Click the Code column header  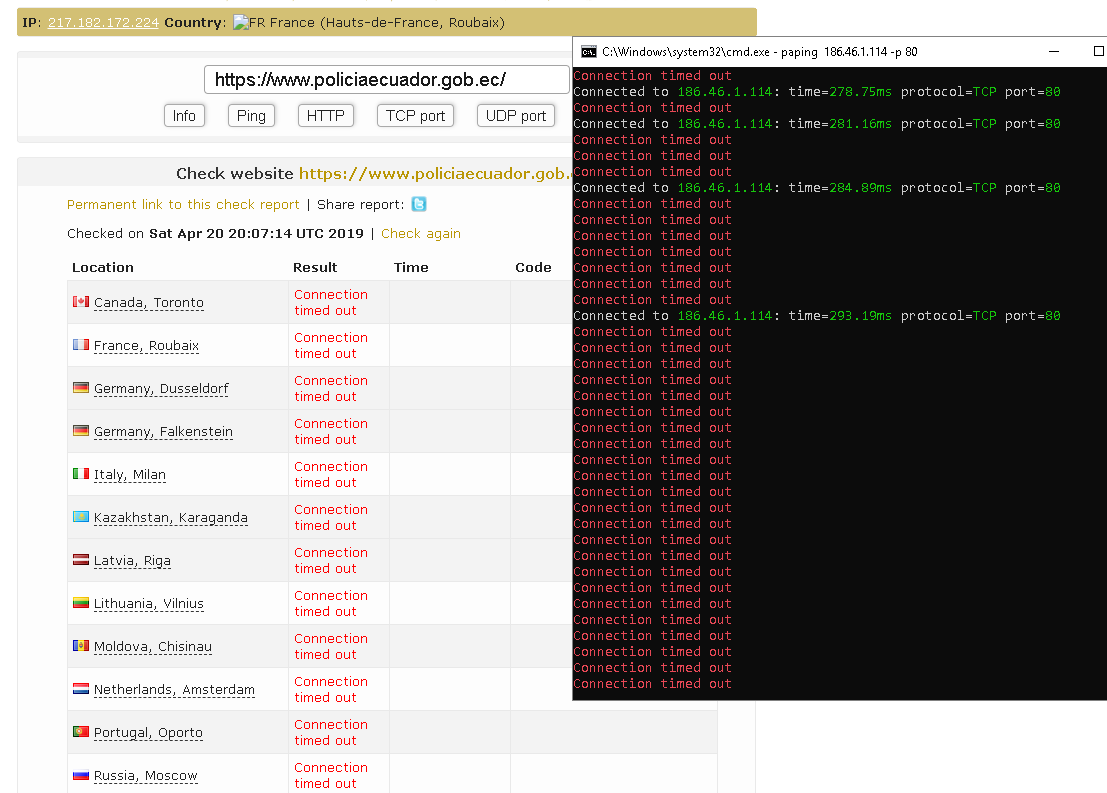(533, 268)
